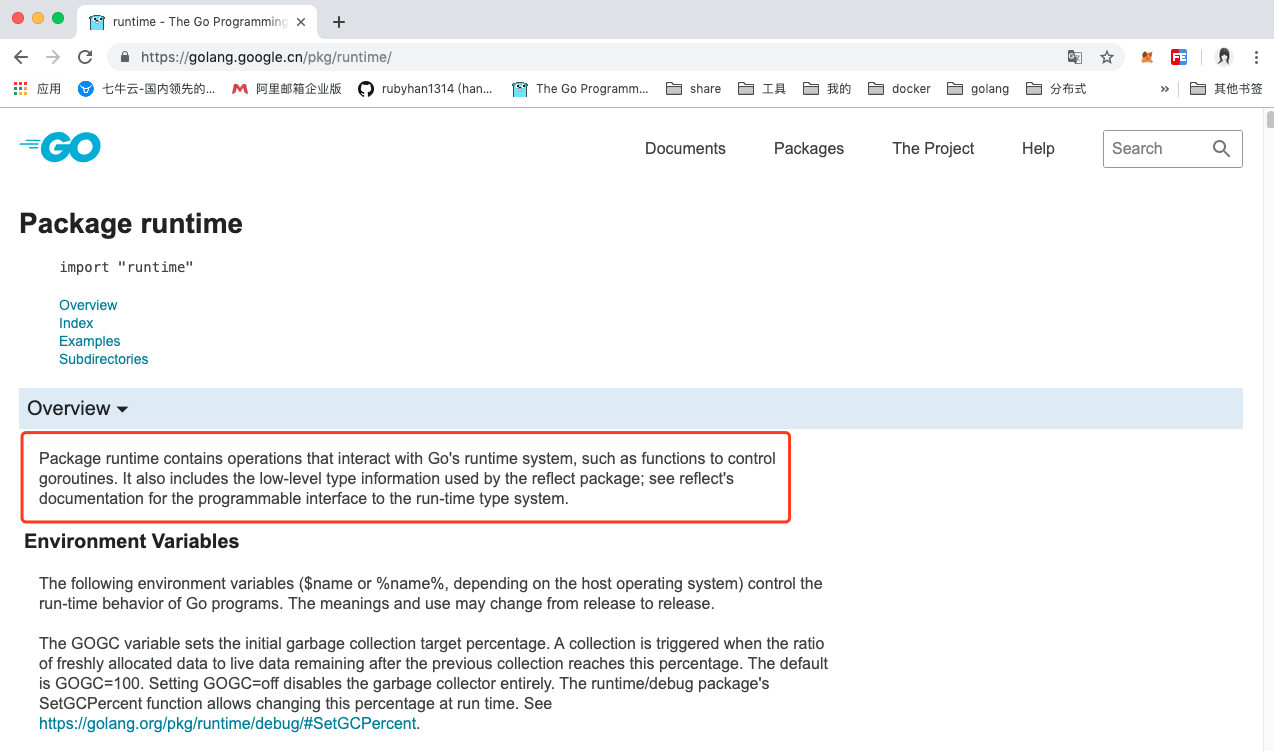The width and height of the screenshot is (1274, 751).
Task: Select Packages in top navigation
Action: point(808,149)
